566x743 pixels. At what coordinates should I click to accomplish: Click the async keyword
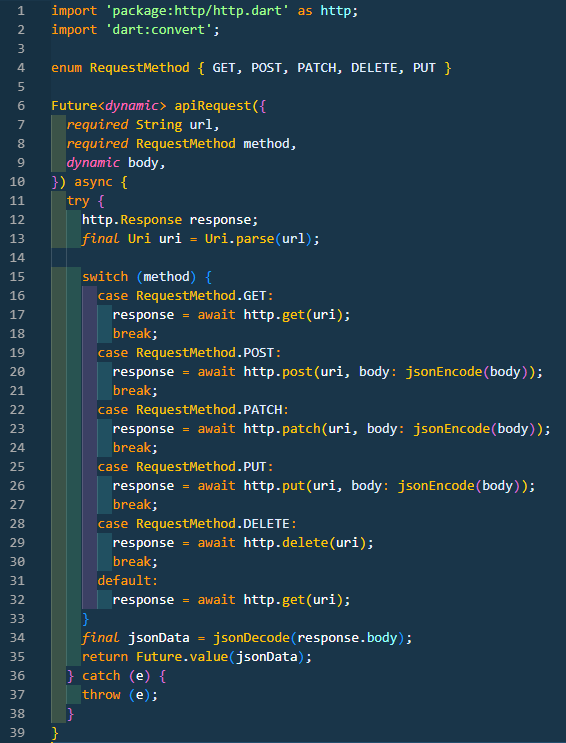(93, 182)
